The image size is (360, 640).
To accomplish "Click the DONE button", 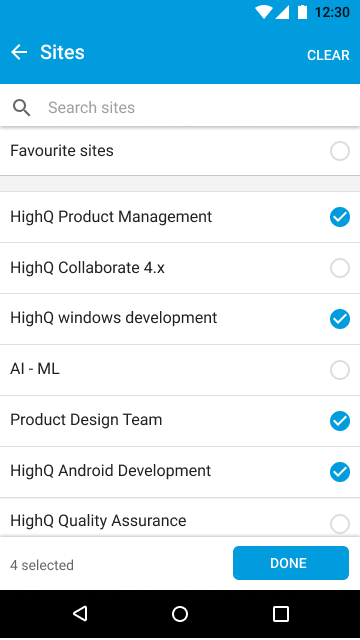I will [291, 563].
